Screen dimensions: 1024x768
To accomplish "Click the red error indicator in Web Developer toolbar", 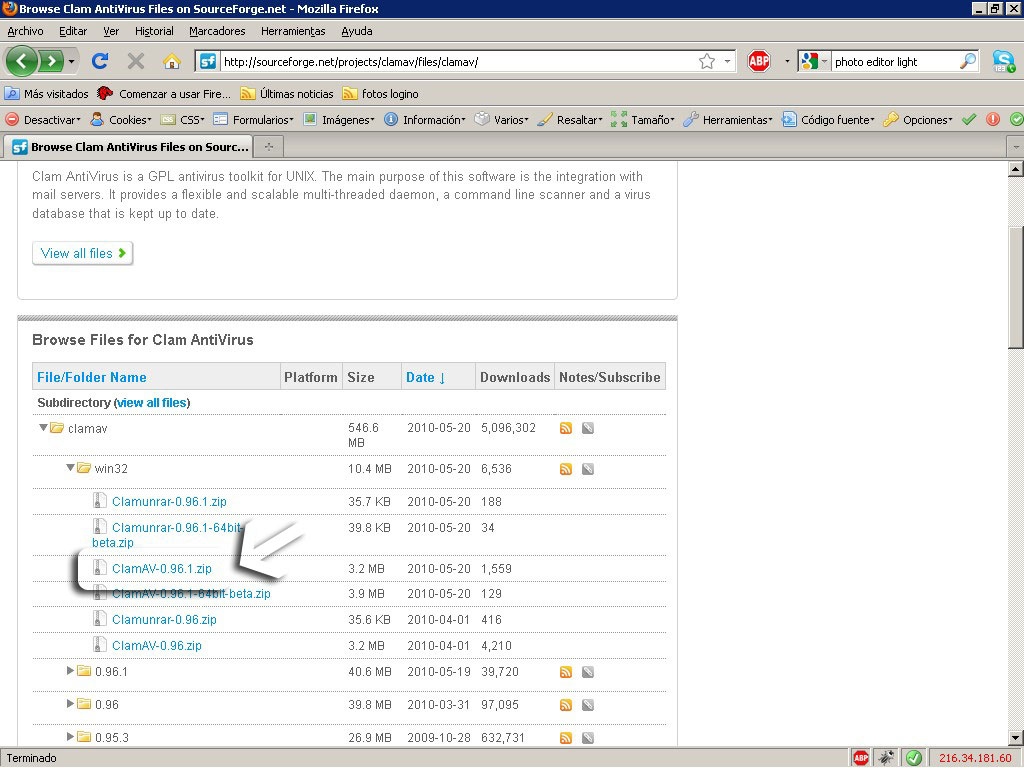I will (993, 120).
